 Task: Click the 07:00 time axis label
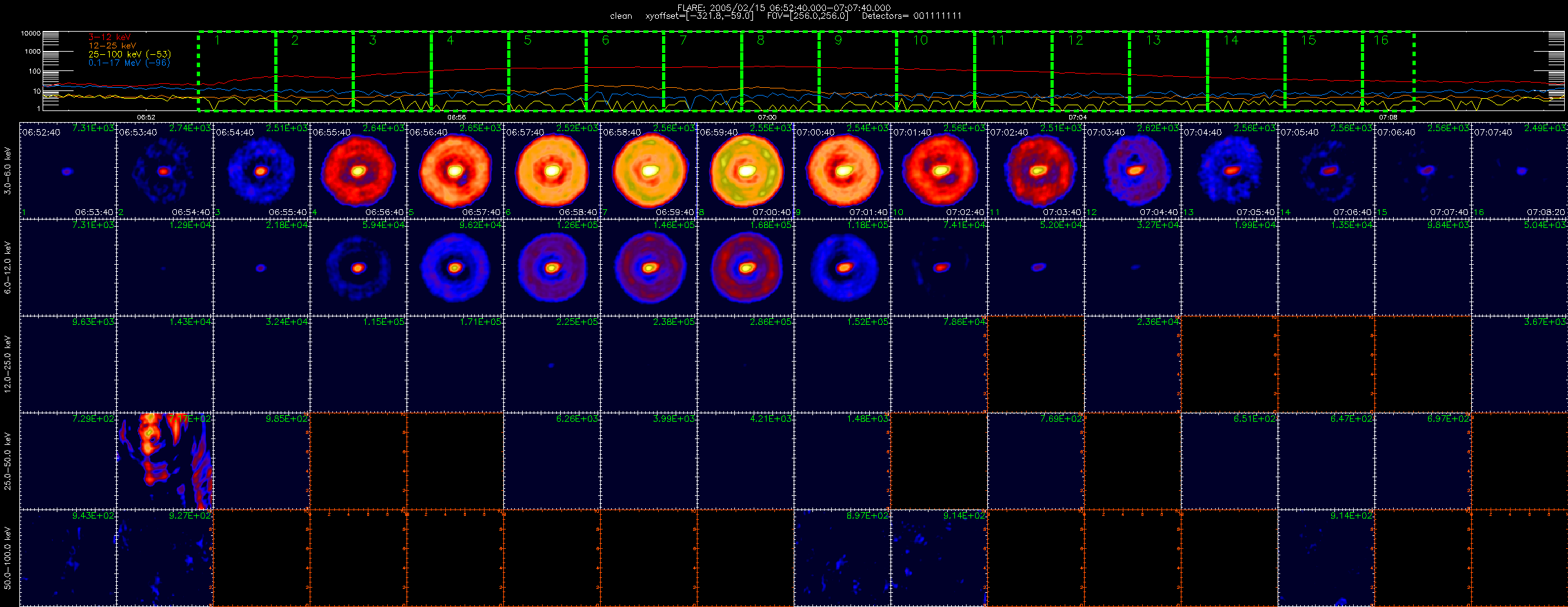pos(767,118)
